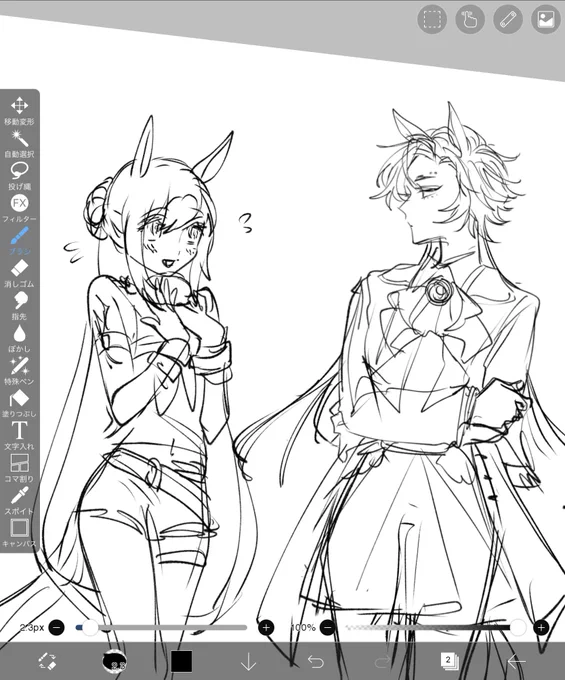Viewport: 565px width, 680px height.
Task: Select the Brush (ブラシ) tool
Action: (19, 240)
